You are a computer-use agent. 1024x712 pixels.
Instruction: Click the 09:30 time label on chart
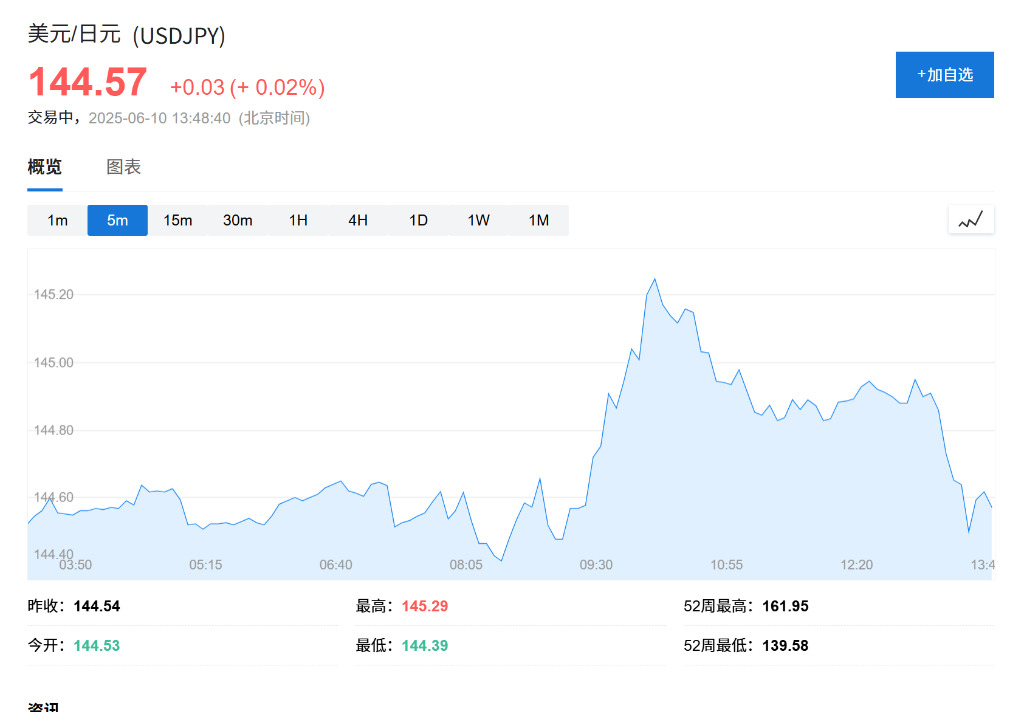pyautogui.click(x=596, y=565)
